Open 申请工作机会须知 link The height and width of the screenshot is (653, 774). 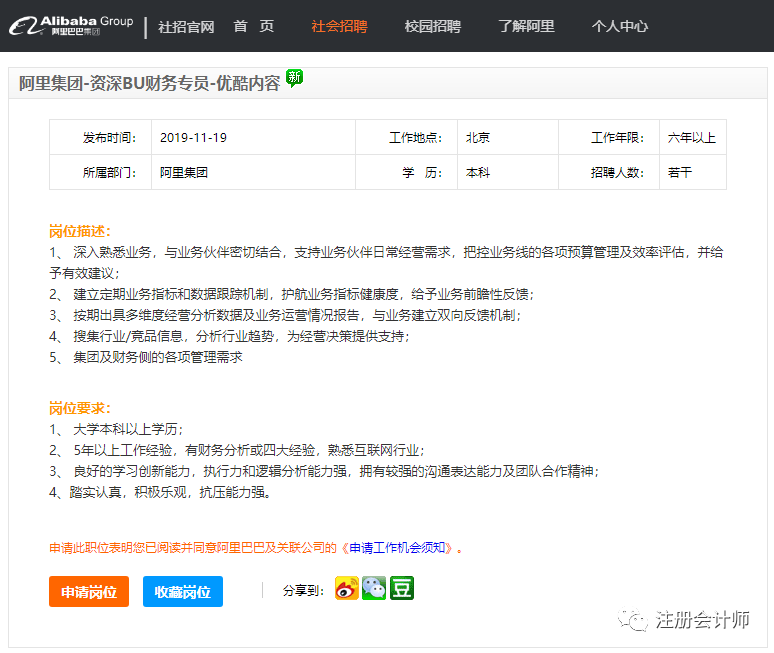pyautogui.click(x=397, y=548)
